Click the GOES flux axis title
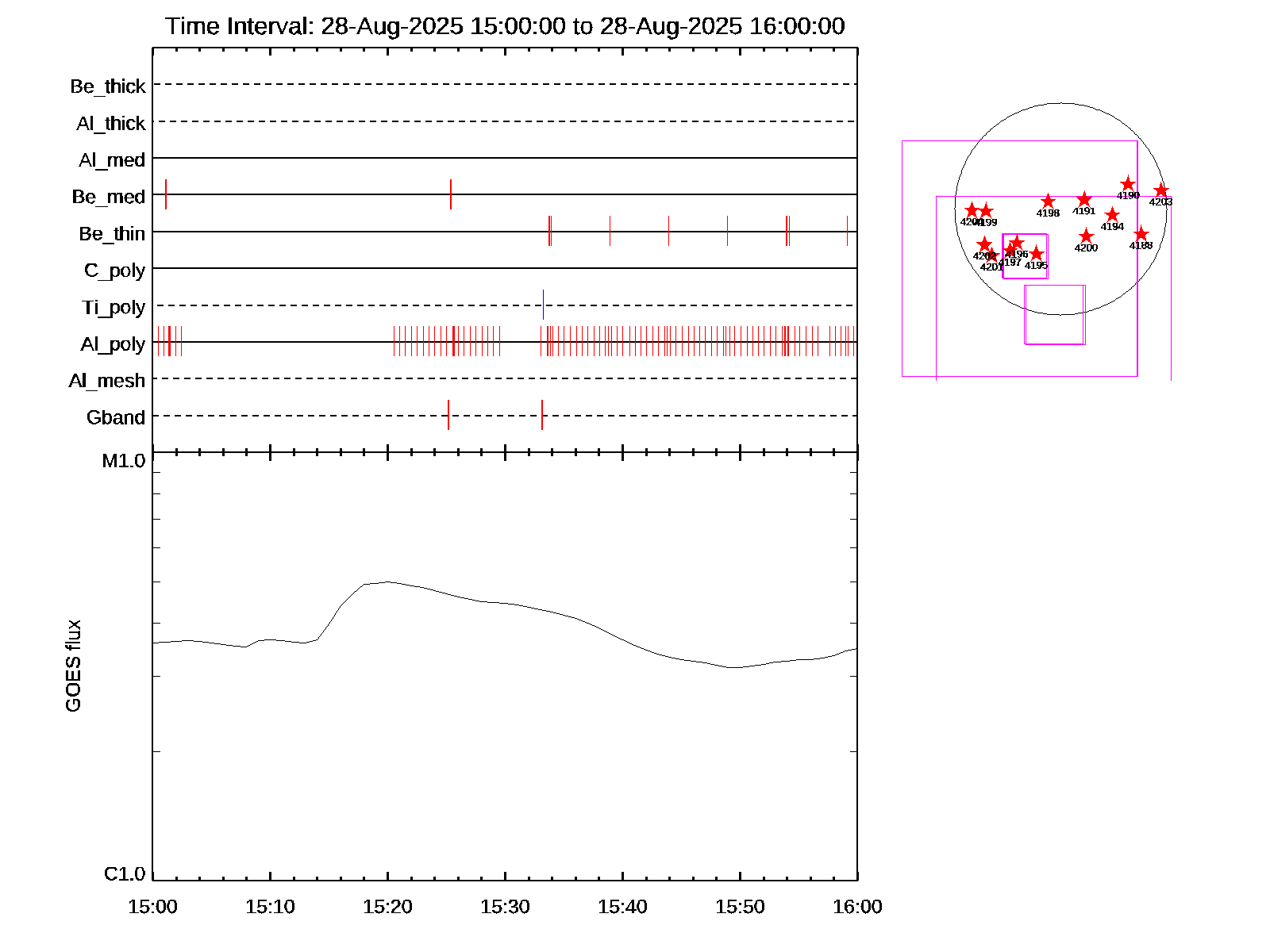Image resolution: width=1270 pixels, height=952 pixels. tap(73, 666)
